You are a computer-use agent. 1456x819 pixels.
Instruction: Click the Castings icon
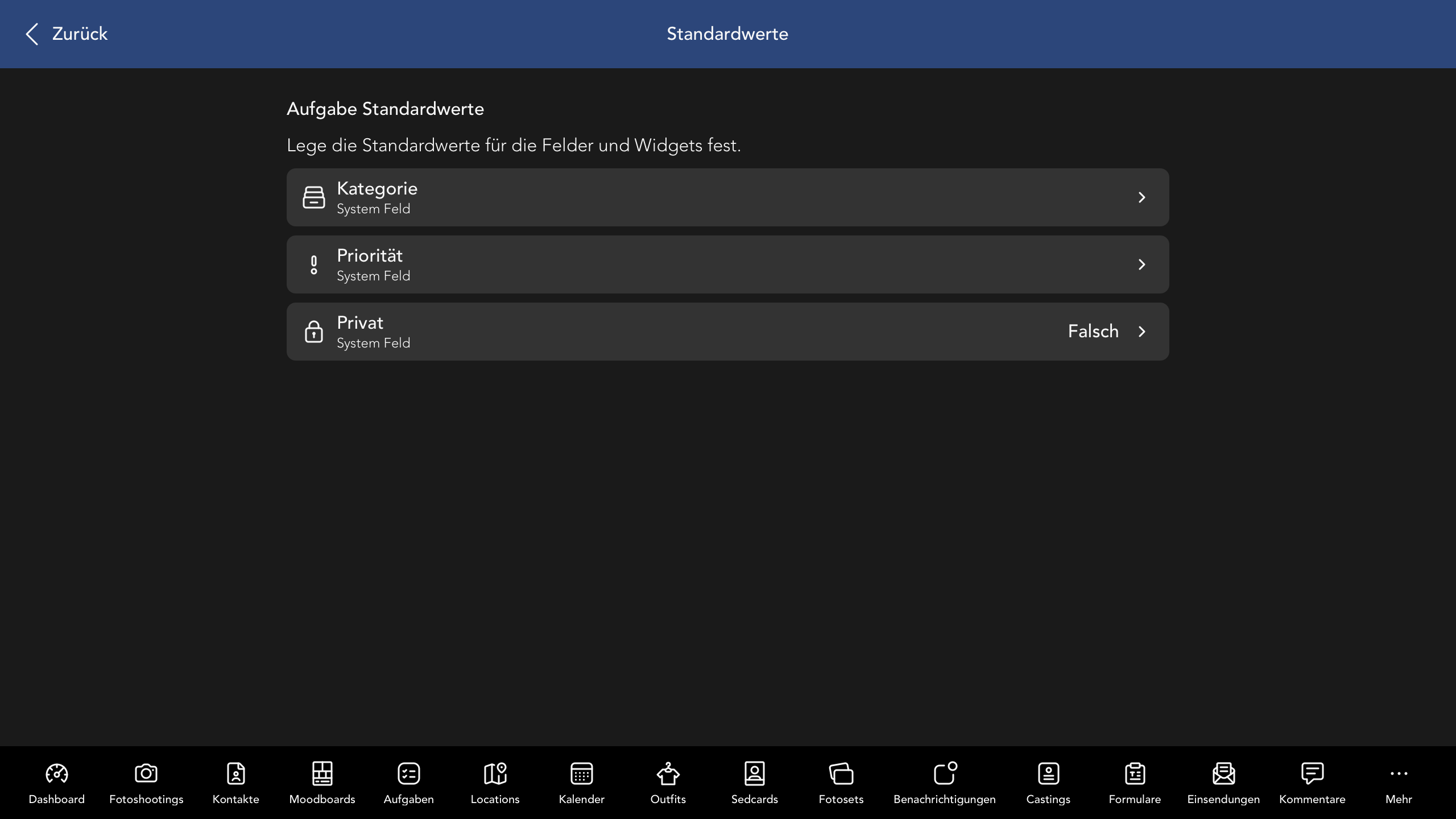pos(1048,773)
